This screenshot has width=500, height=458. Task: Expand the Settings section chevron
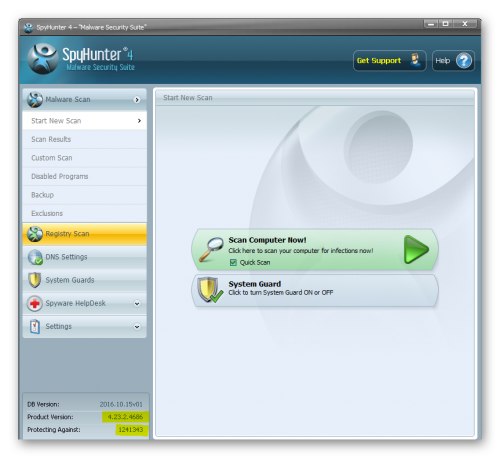pyautogui.click(x=137, y=327)
